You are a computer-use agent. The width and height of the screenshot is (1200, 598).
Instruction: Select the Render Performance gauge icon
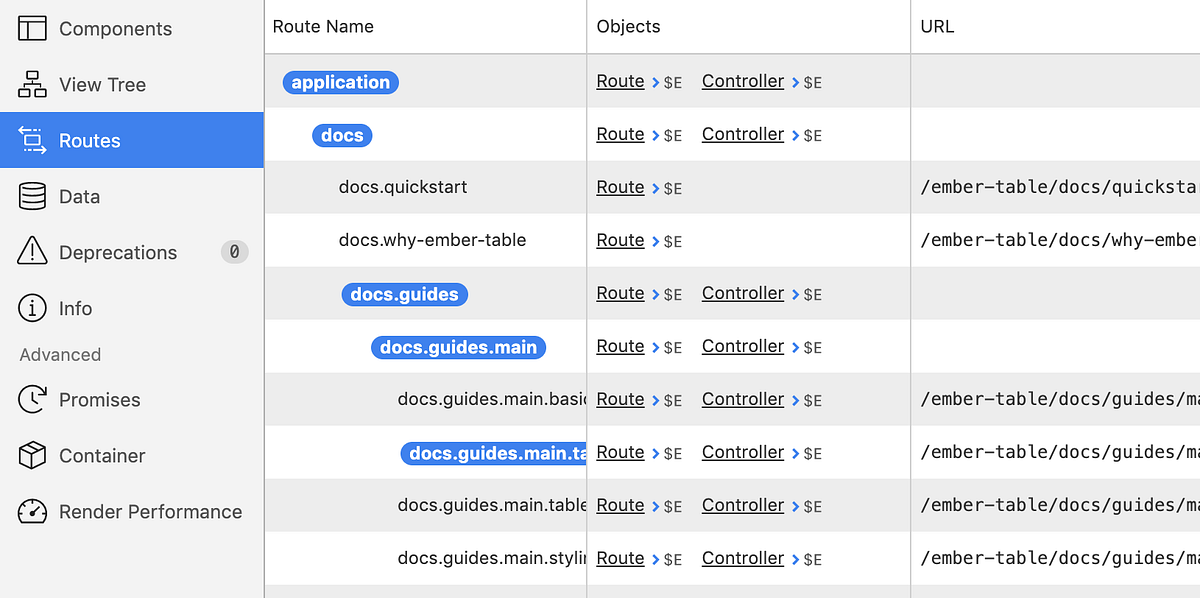[x=31, y=511]
